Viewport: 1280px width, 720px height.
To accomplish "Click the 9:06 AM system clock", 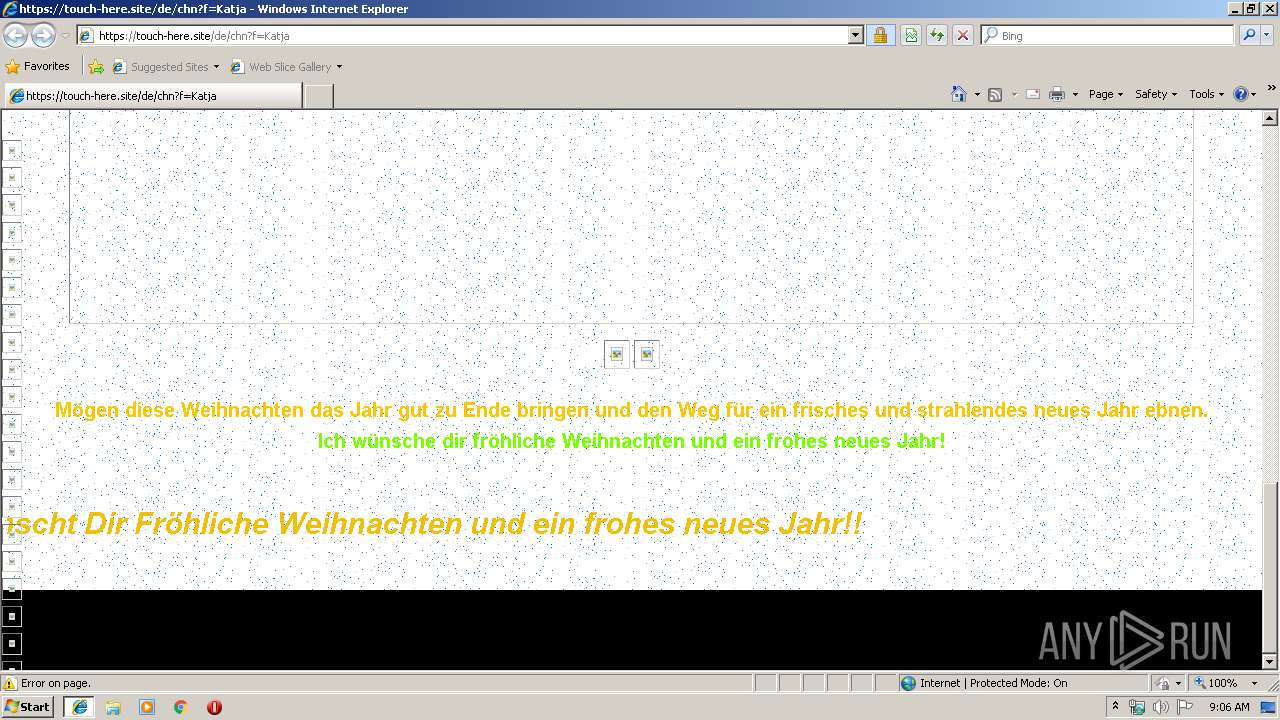I will coord(1229,707).
